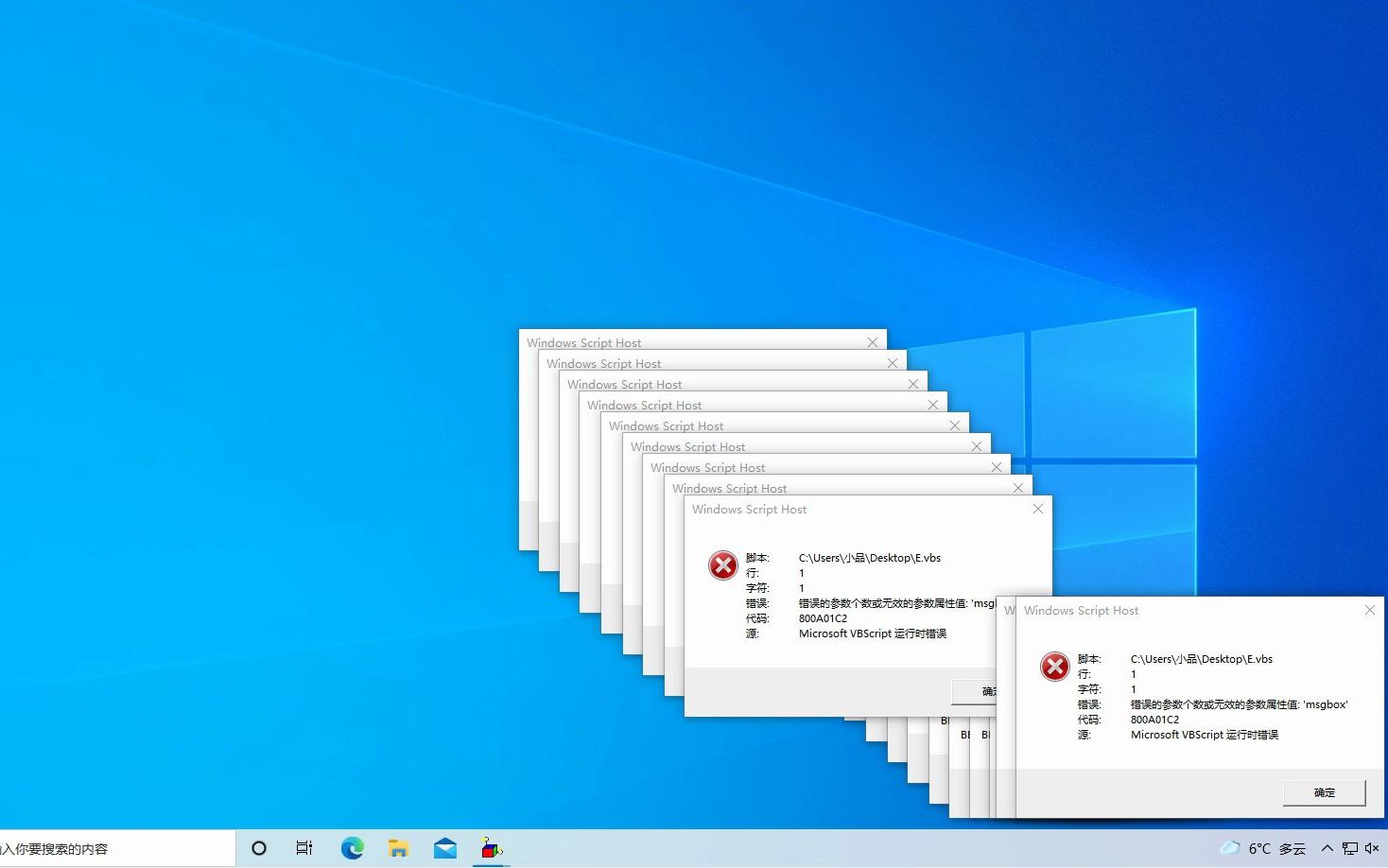Close the rightmost Windows Script Host dialog

1370,611
